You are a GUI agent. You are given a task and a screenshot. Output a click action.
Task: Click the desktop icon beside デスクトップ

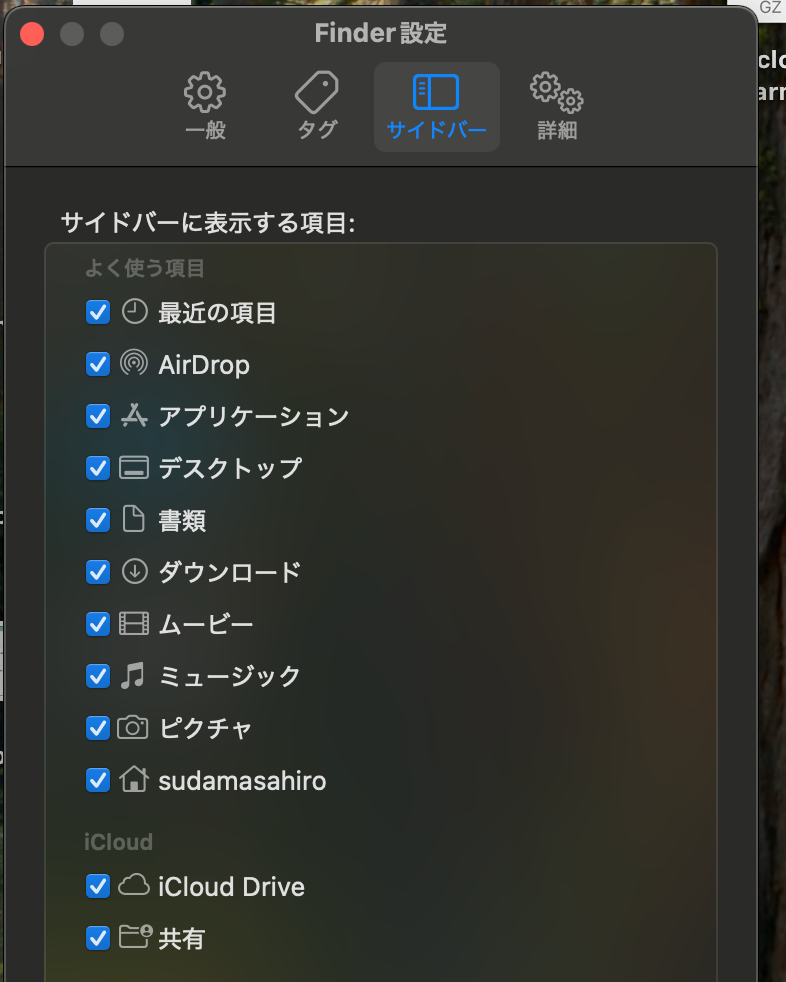coord(134,468)
